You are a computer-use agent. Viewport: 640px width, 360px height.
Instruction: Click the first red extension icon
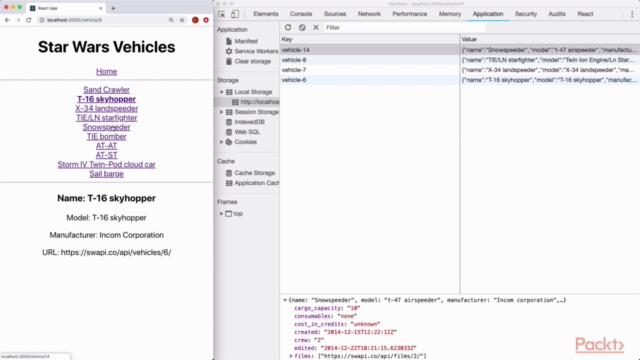[x=195, y=20]
